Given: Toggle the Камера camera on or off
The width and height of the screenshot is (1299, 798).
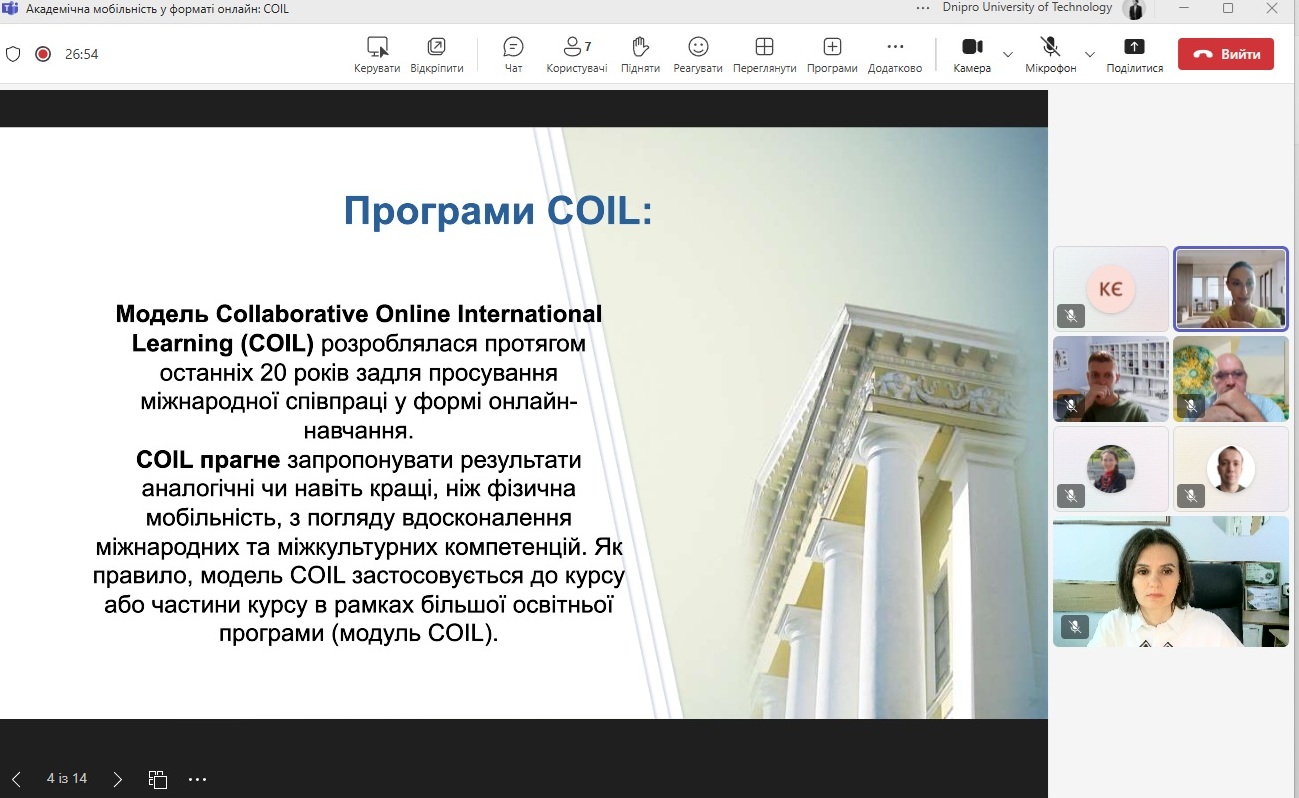Looking at the screenshot, I should pyautogui.click(x=972, y=54).
